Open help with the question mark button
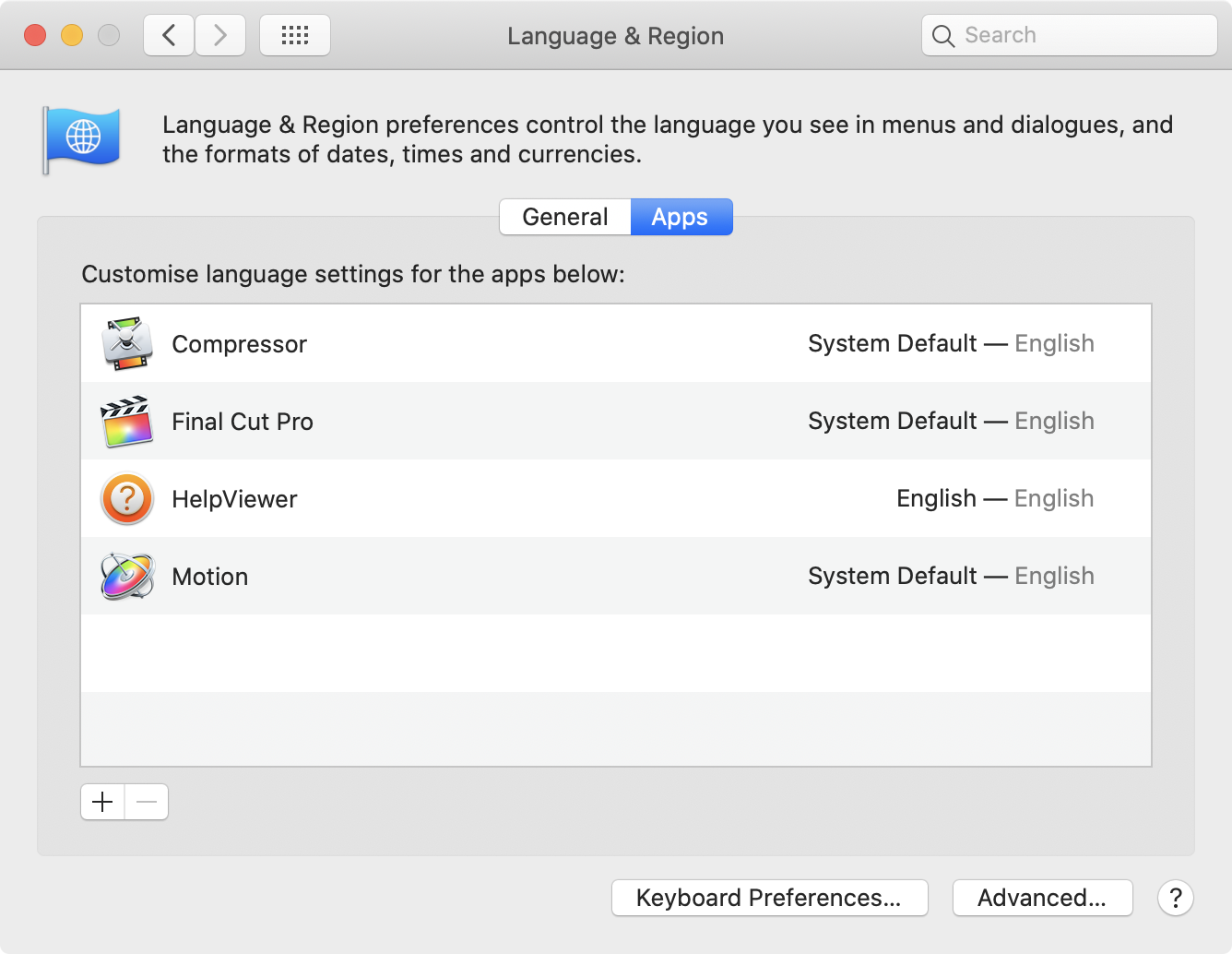Screen dimensions: 1232x954 1176,898
